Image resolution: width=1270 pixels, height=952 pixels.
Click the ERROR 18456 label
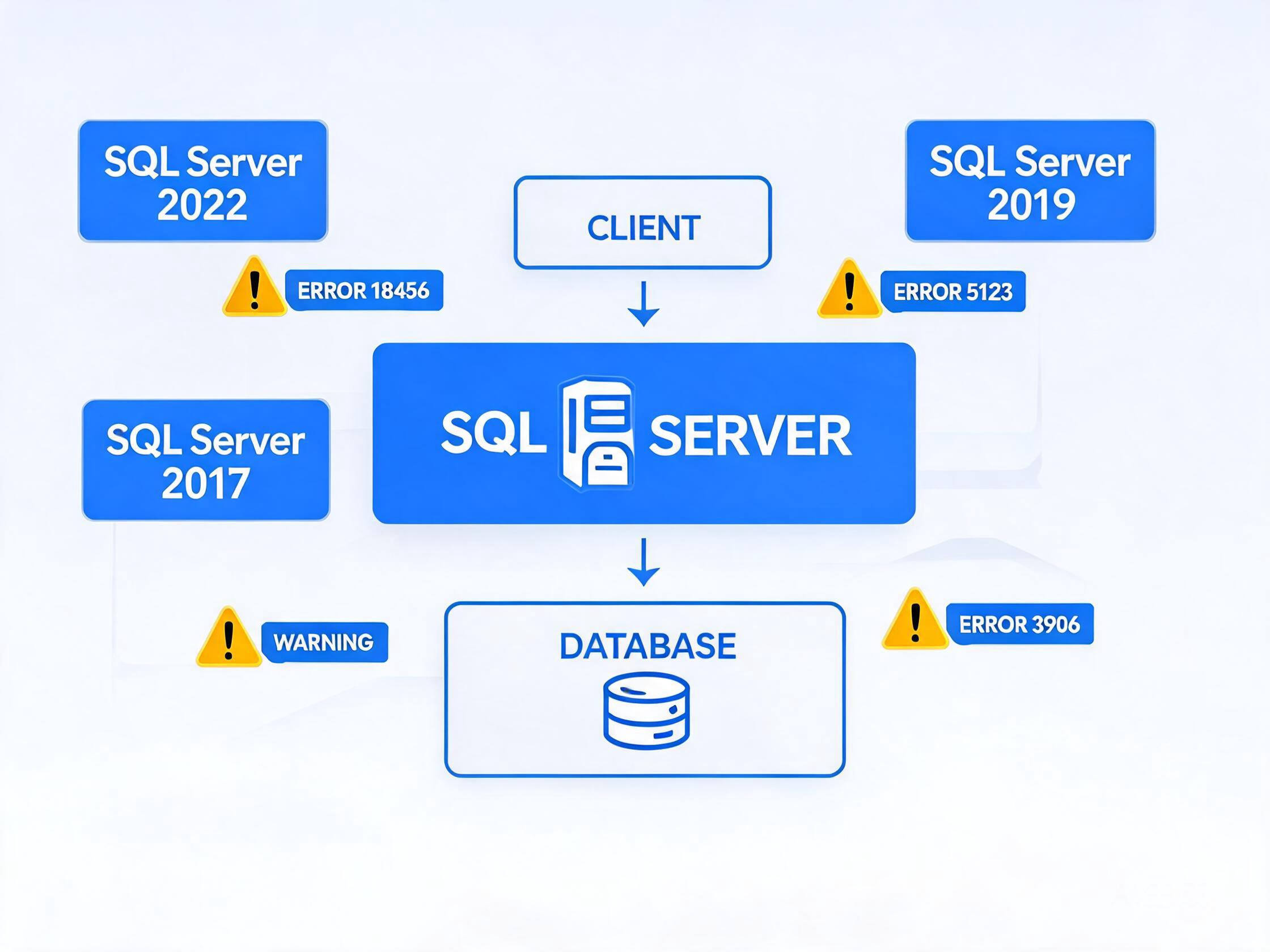point(364,290)
